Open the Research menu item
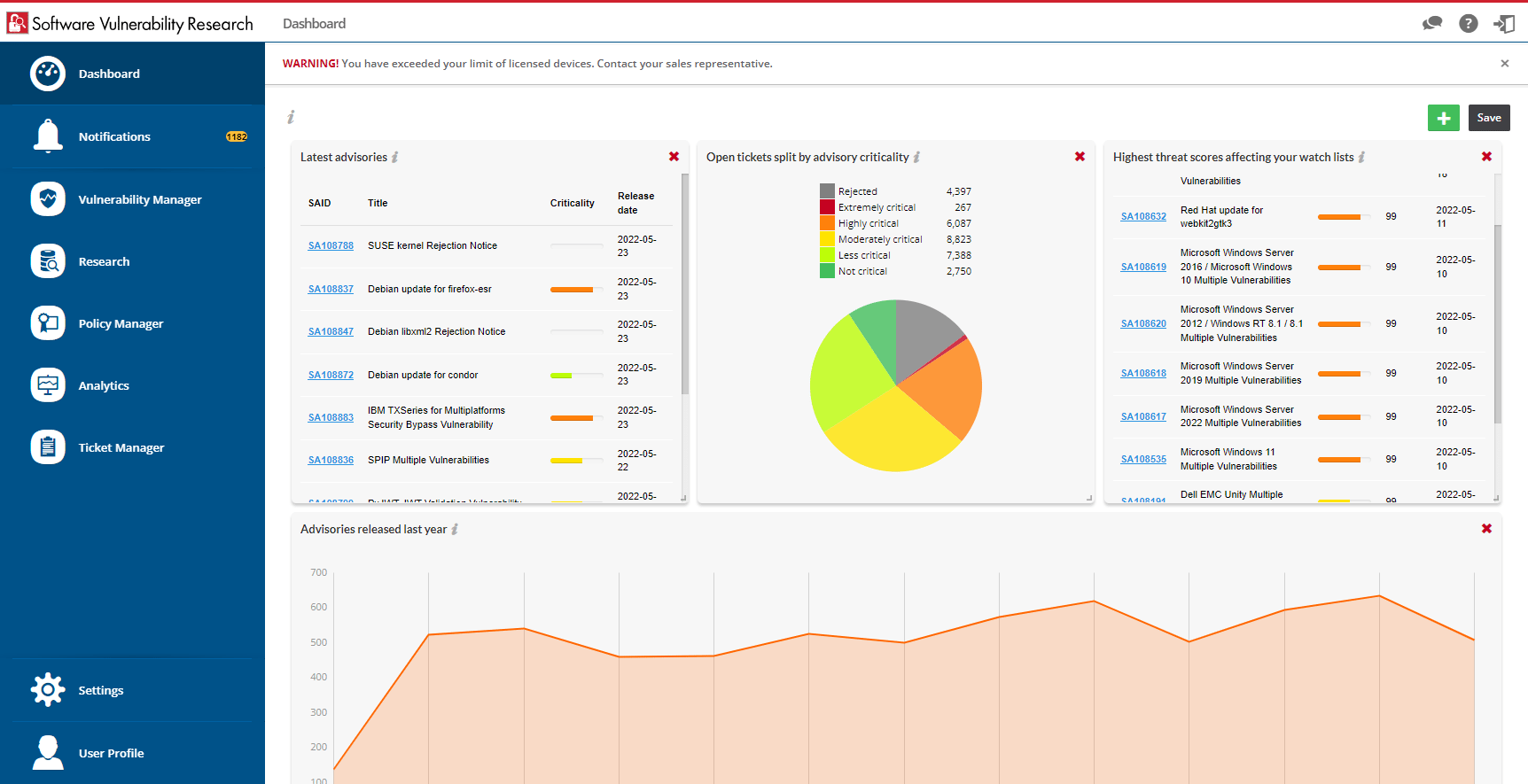Image resolution: width=1528 pixels, height=784 pixels. (104, 261)
